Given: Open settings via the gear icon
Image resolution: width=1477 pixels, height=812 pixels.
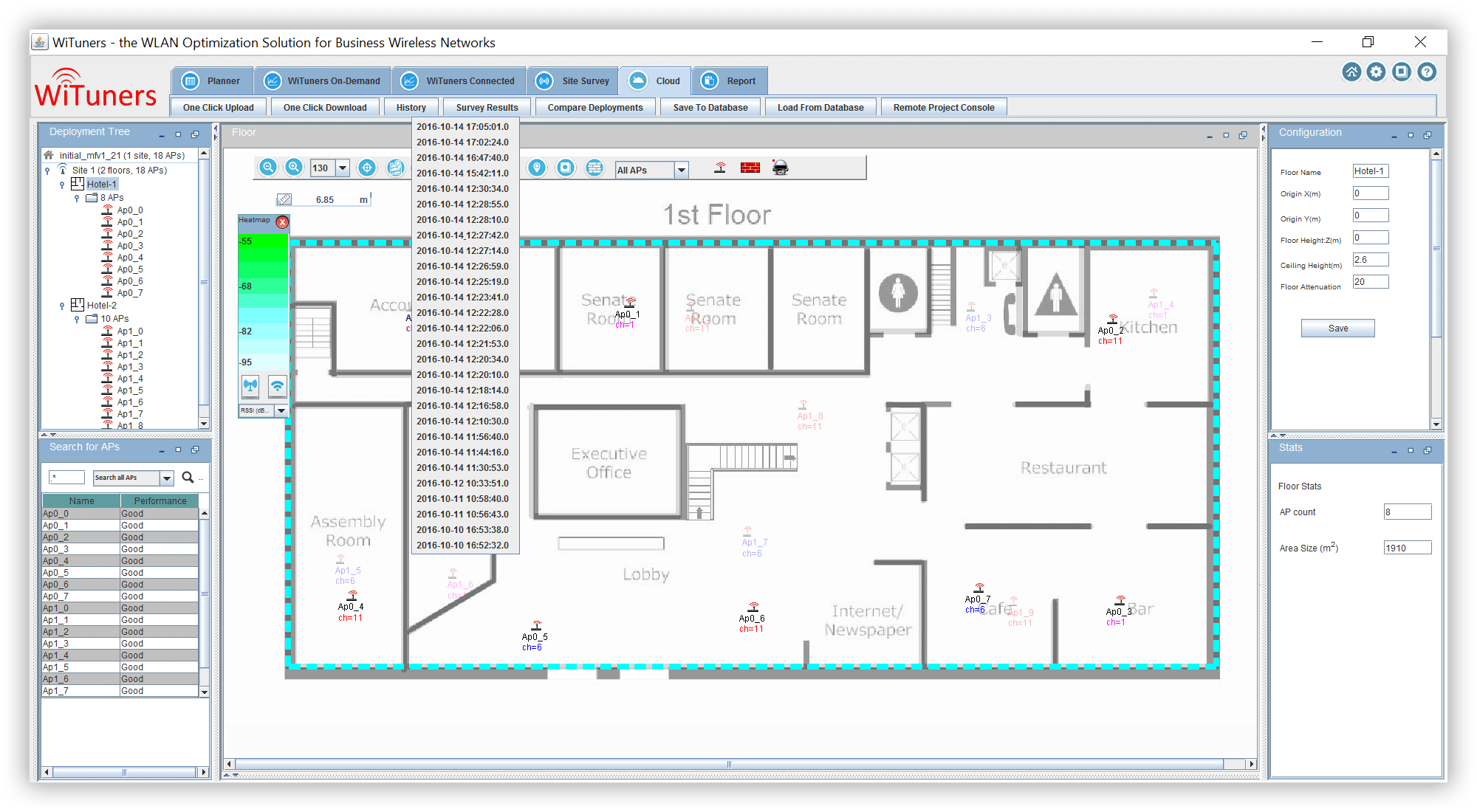Looking at the screenshot, I should point(1377,72).
